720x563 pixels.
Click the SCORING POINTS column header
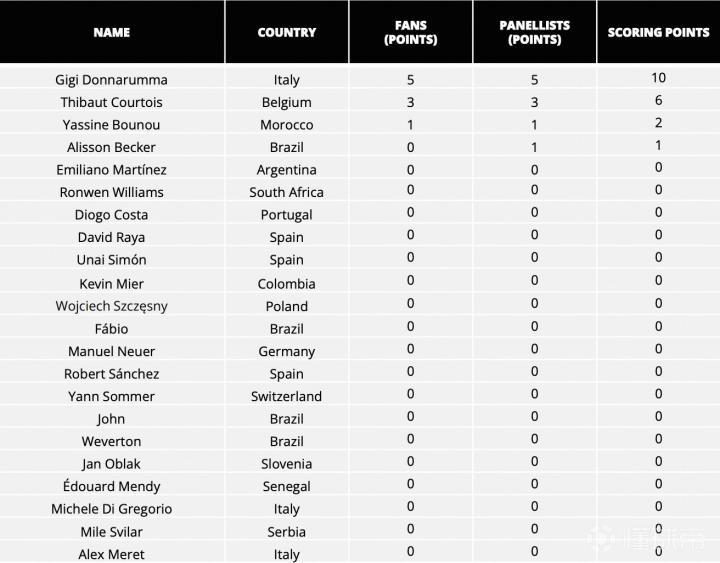click(x=658, y=32)
